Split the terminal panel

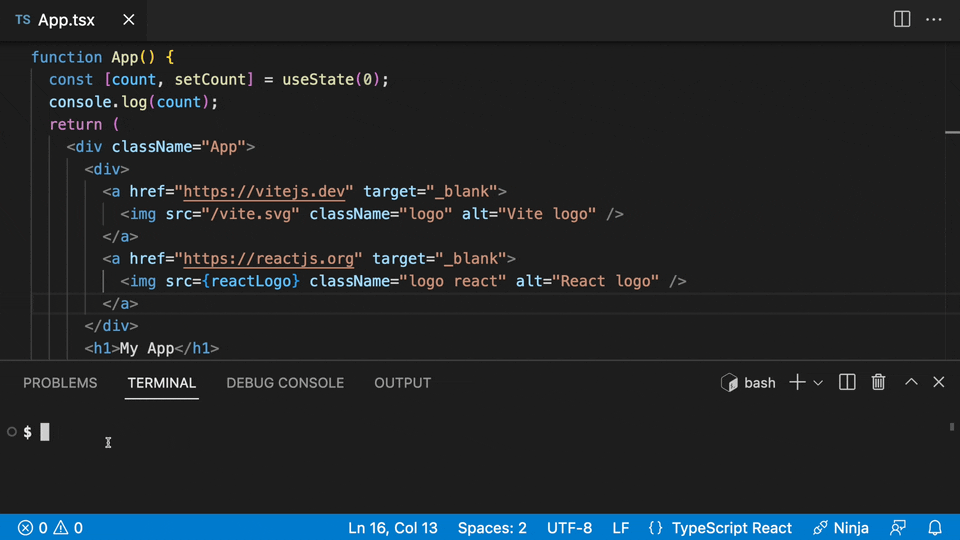click(x=847, y=382)
